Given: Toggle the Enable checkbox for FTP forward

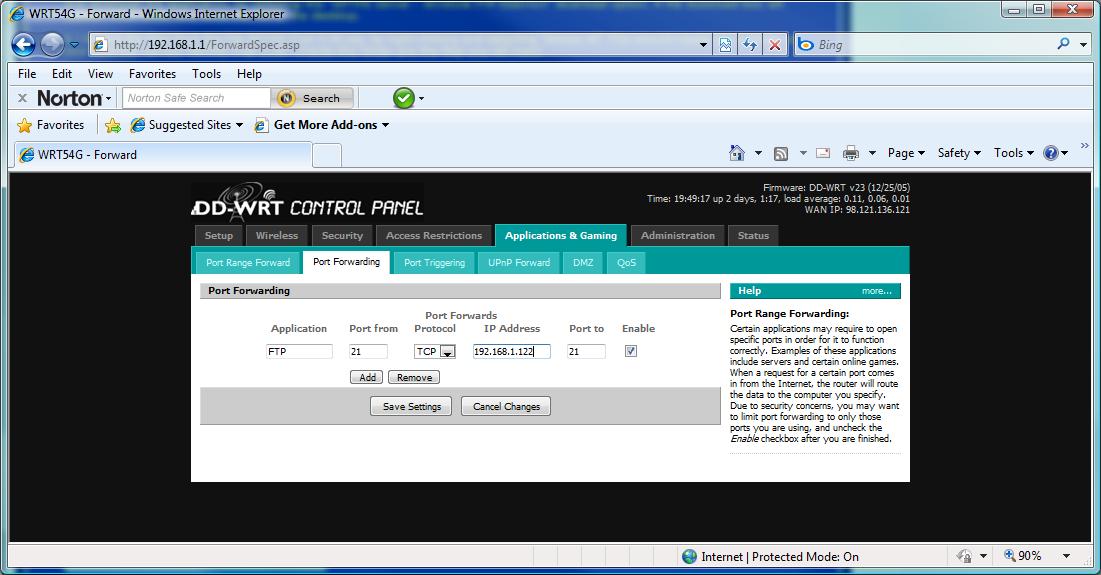Looking at the screenshot, I should click(x=630, y=351).
